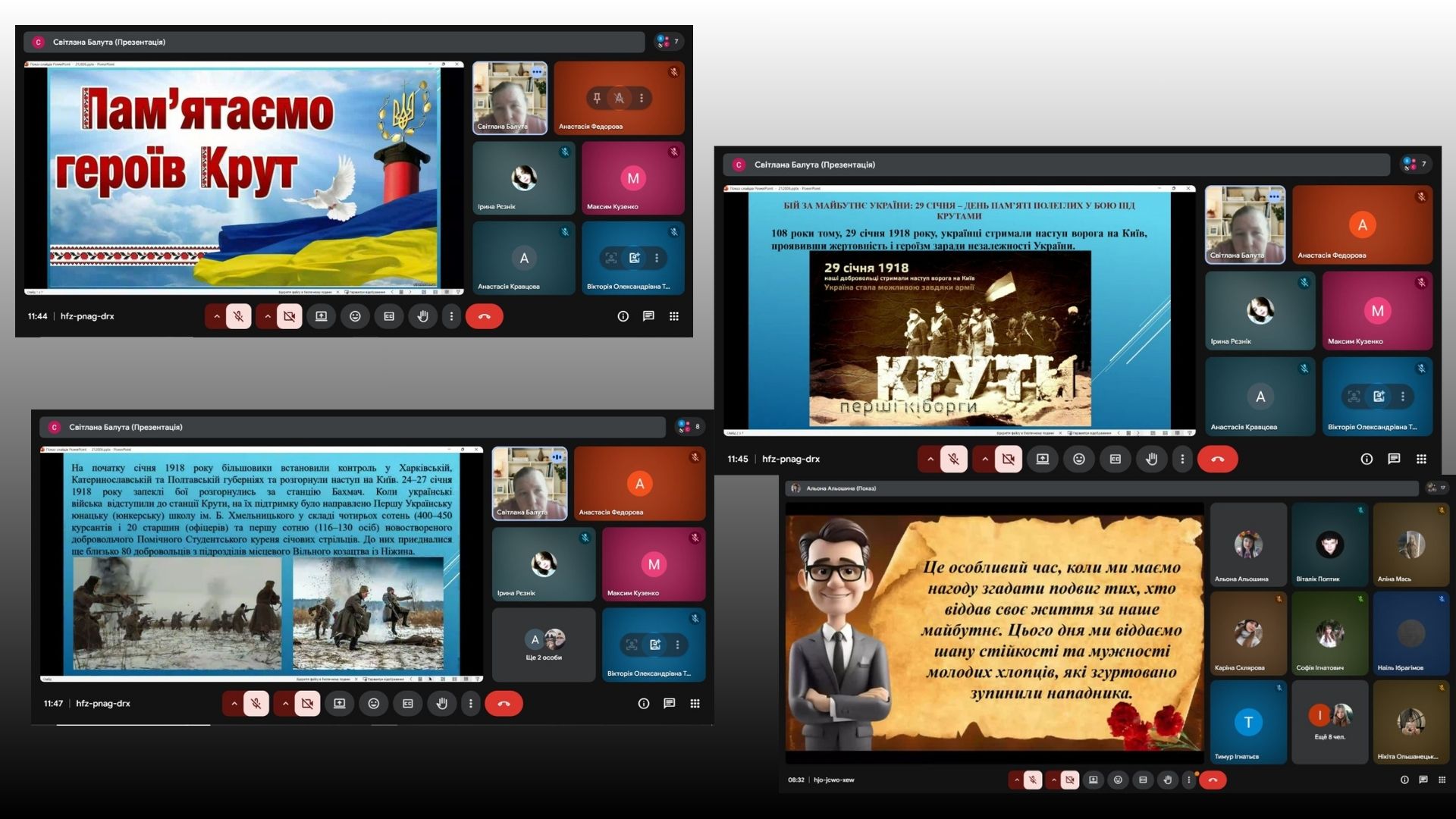Viewport: 1456px width, 819px height.
Task: Click participants count badge in the 11:44 meeting
Action: 668,41
